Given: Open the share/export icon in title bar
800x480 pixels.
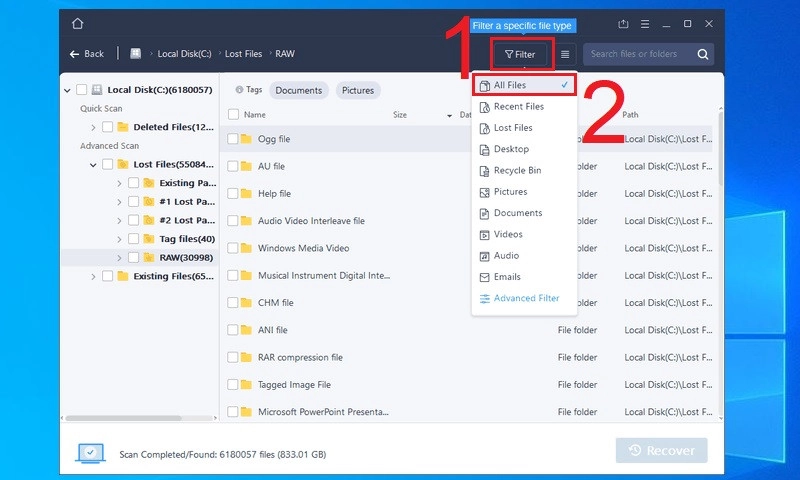Looking at the screenshot, I should tap(623, 24).
